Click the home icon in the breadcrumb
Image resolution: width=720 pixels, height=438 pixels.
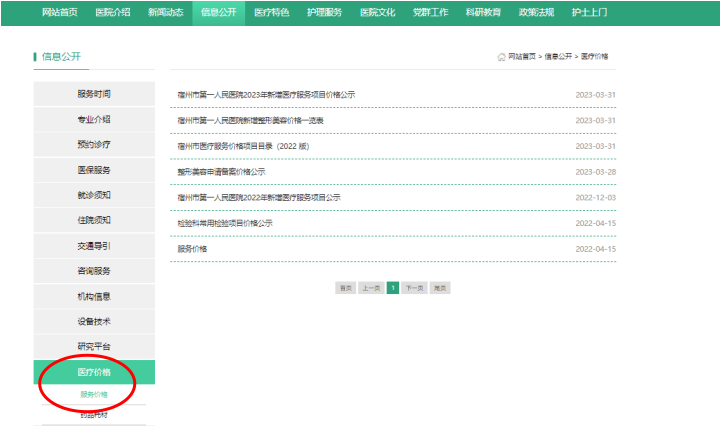click(501, 57)
